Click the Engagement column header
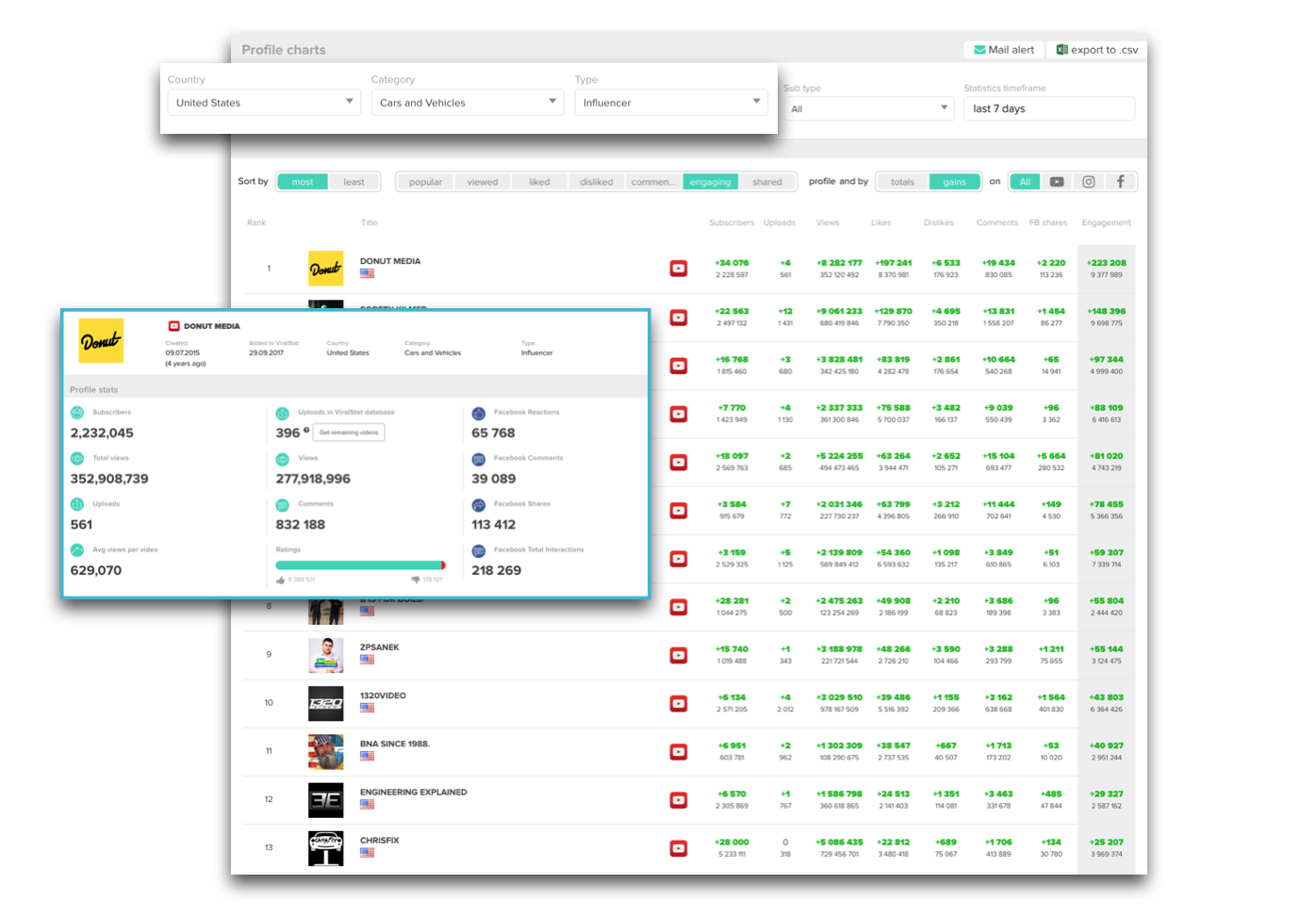The image size is (1316, 916). coord(1107,223)
